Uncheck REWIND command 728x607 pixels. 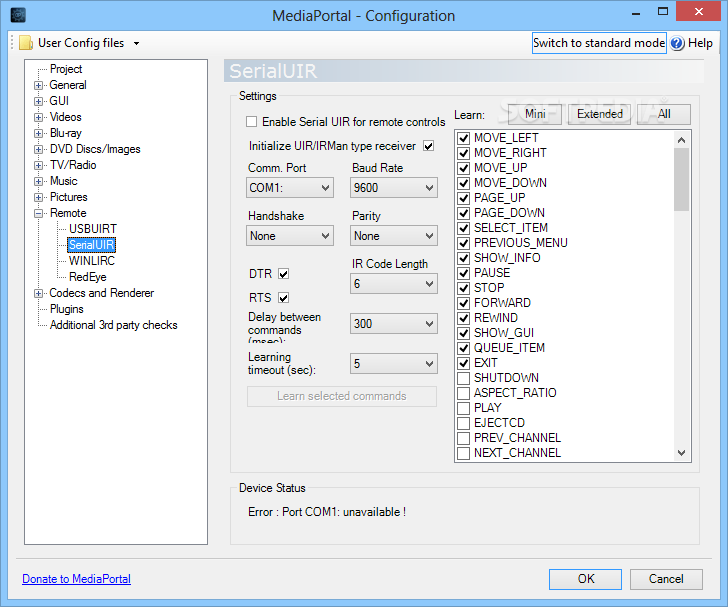tap(463, 318)
